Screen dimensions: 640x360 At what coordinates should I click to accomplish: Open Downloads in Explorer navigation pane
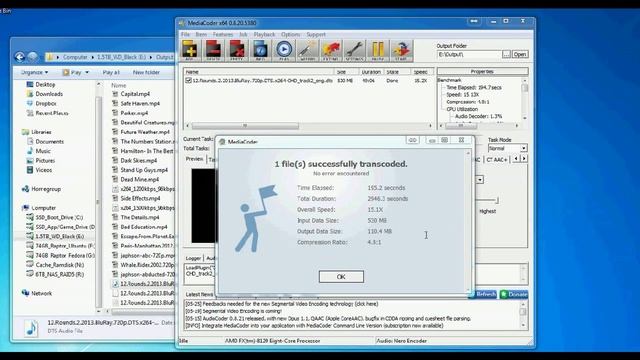click(49, 94)
